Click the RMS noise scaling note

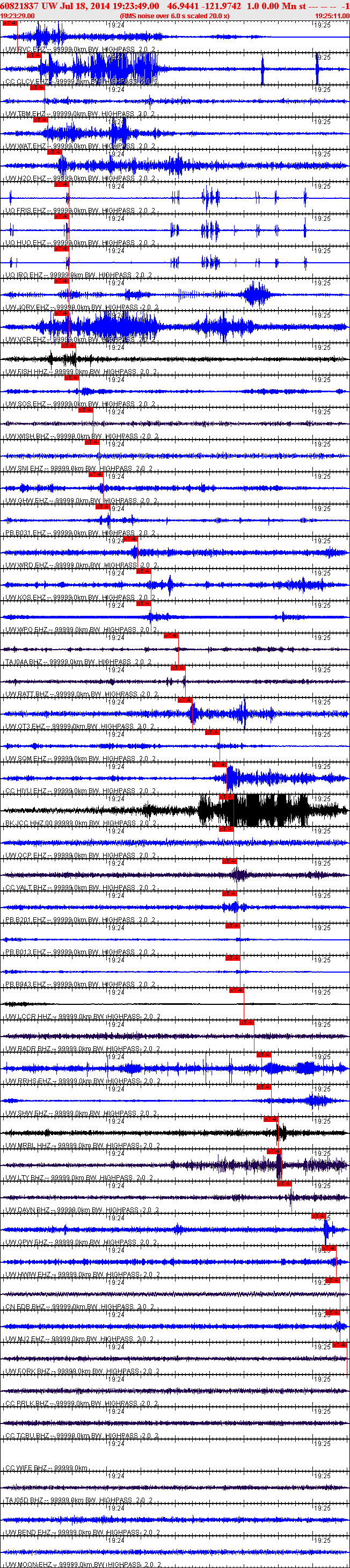(174, 16)
